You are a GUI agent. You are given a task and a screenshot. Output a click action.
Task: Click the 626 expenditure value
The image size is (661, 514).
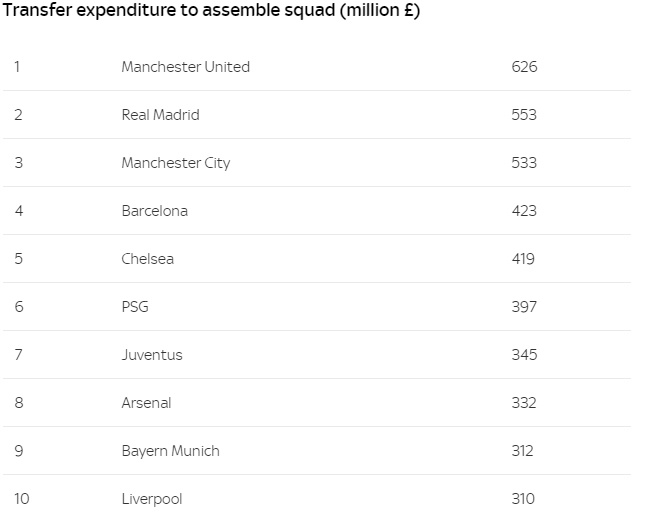tap(523, 67)
